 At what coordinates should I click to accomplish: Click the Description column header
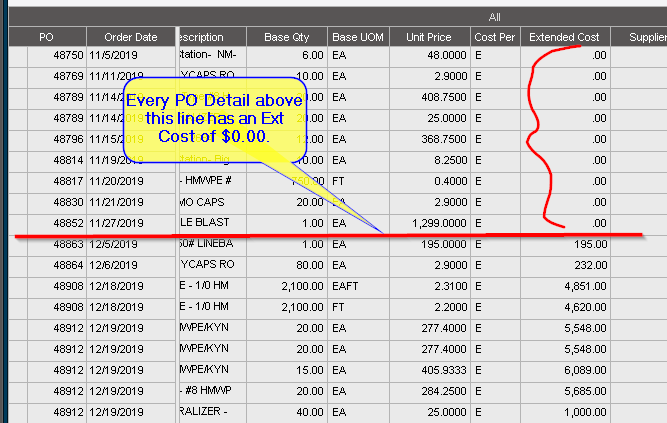pyautogui.click(x=213, y=37)
